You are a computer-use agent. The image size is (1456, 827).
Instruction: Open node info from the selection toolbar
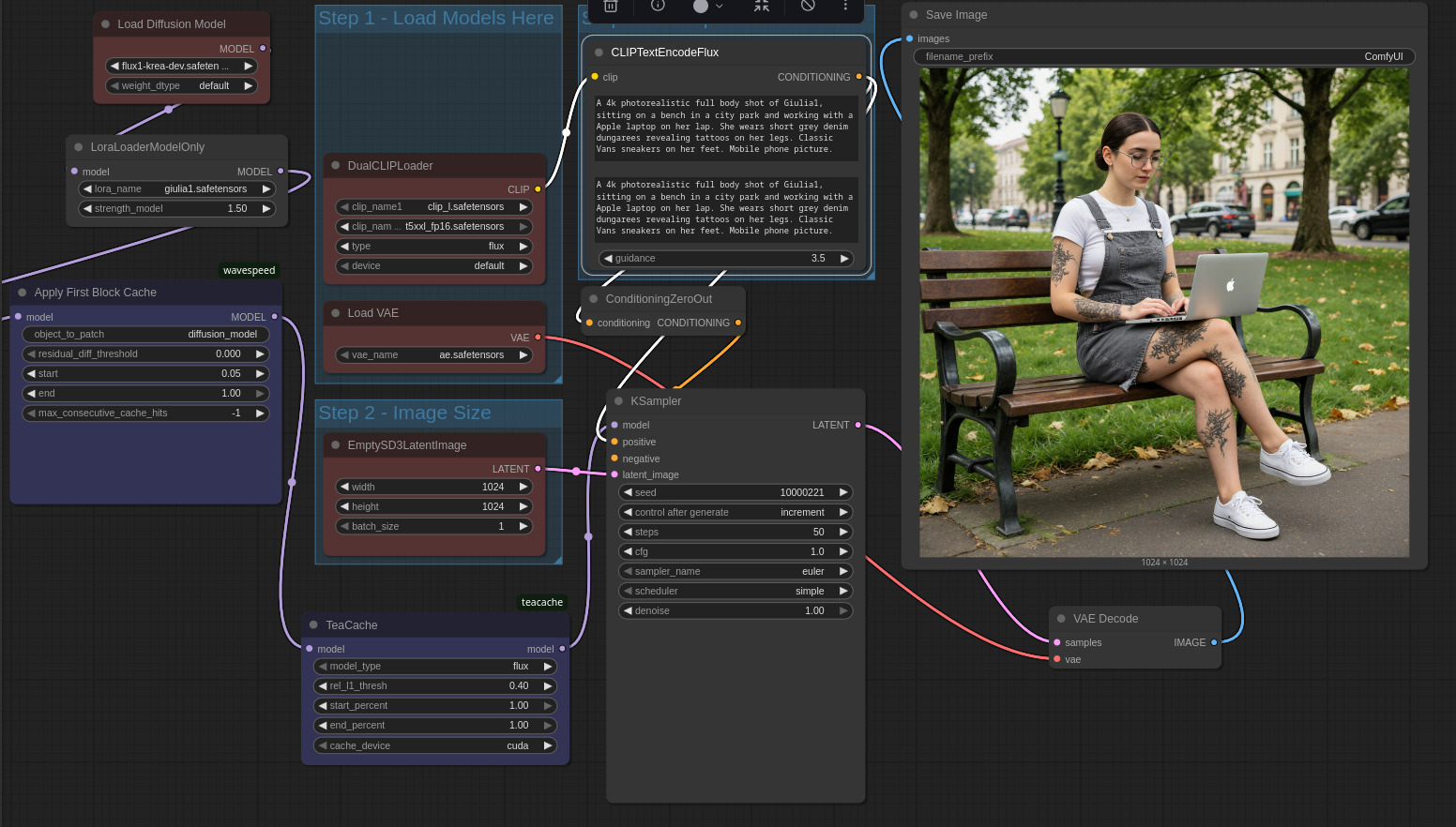click(658, 6)
